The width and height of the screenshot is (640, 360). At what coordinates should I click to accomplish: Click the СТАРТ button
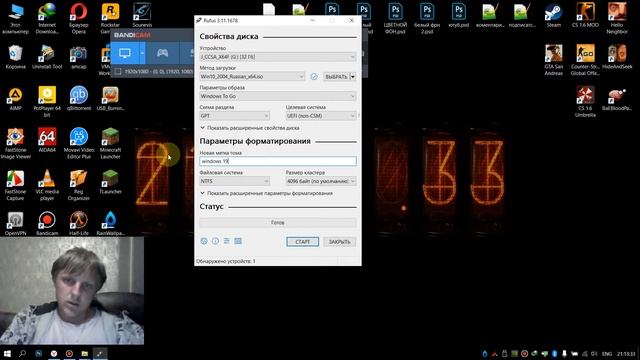(x=302, y=242)
